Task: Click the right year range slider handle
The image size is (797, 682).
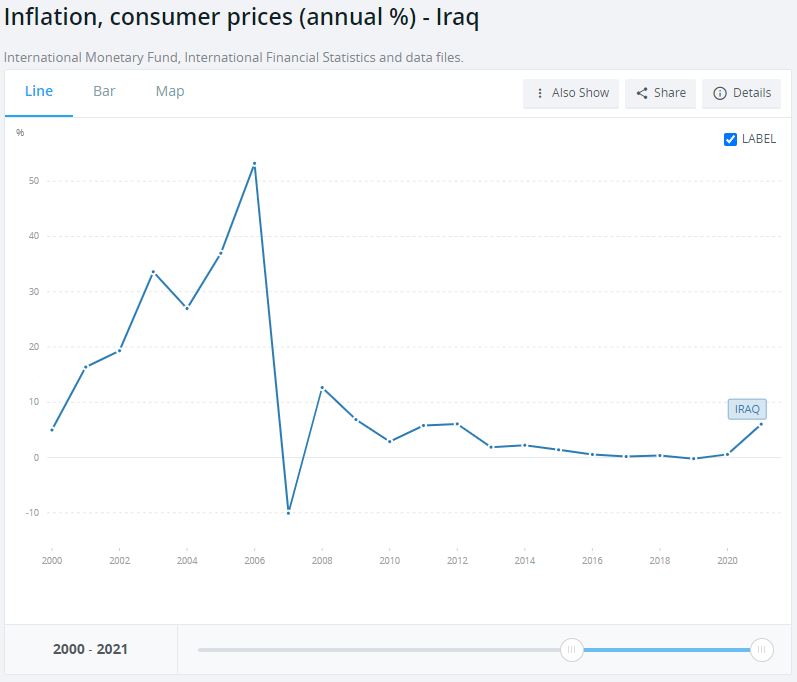Action: [x=762, y=650]
